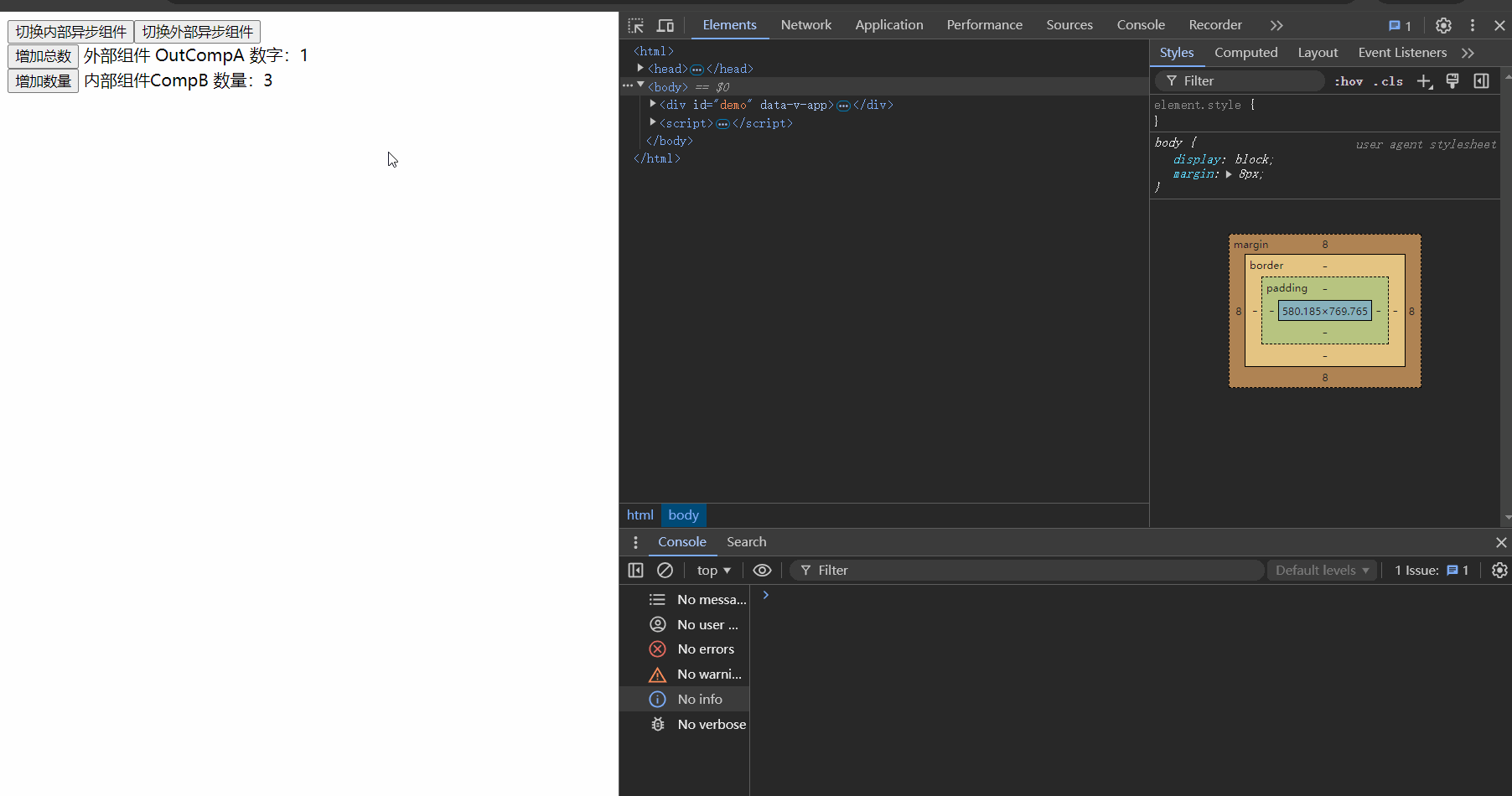Toggle the :hov element state panel
Image resolution: width=1512 pixels, height=796 pixels.
coord(1349,81)
